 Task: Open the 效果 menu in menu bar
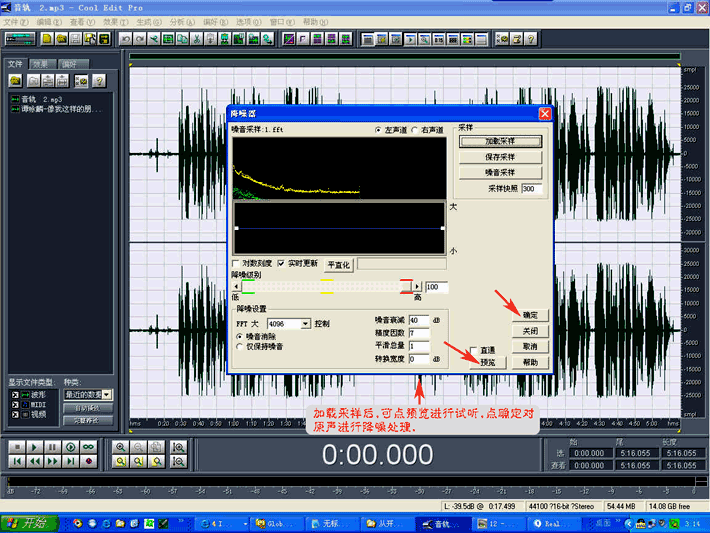tap(116, 21)
